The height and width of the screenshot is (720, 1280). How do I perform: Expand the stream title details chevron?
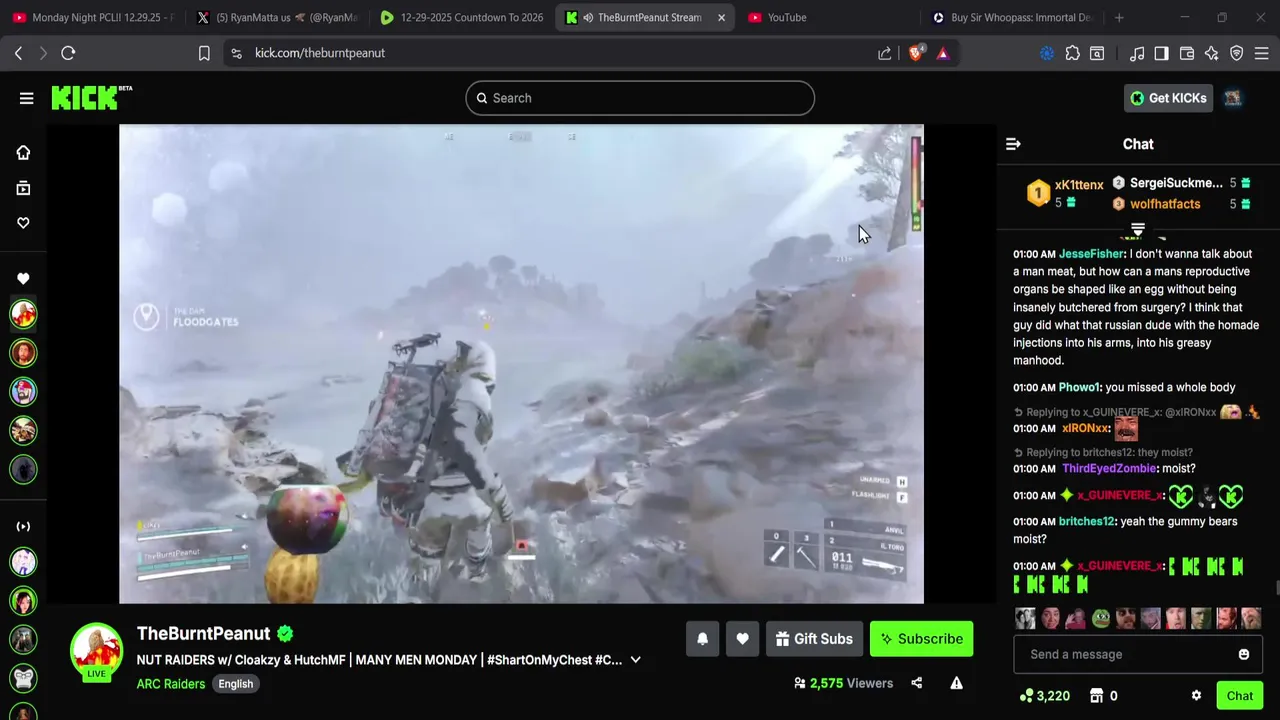pyautogui.click(x=635, y=660)
